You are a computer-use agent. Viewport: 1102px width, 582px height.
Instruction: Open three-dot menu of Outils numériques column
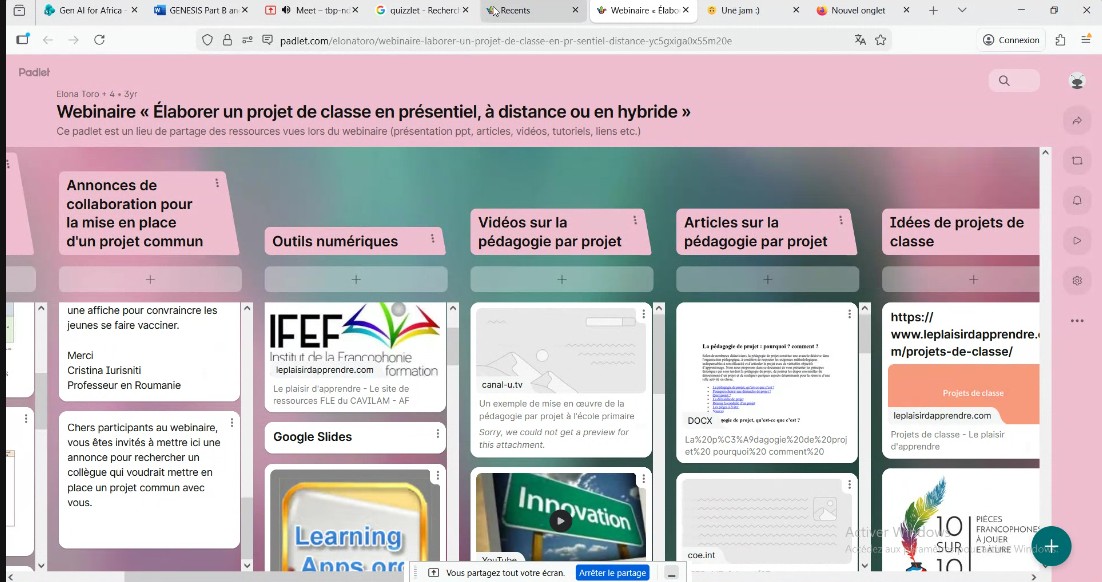coord(432,239)
